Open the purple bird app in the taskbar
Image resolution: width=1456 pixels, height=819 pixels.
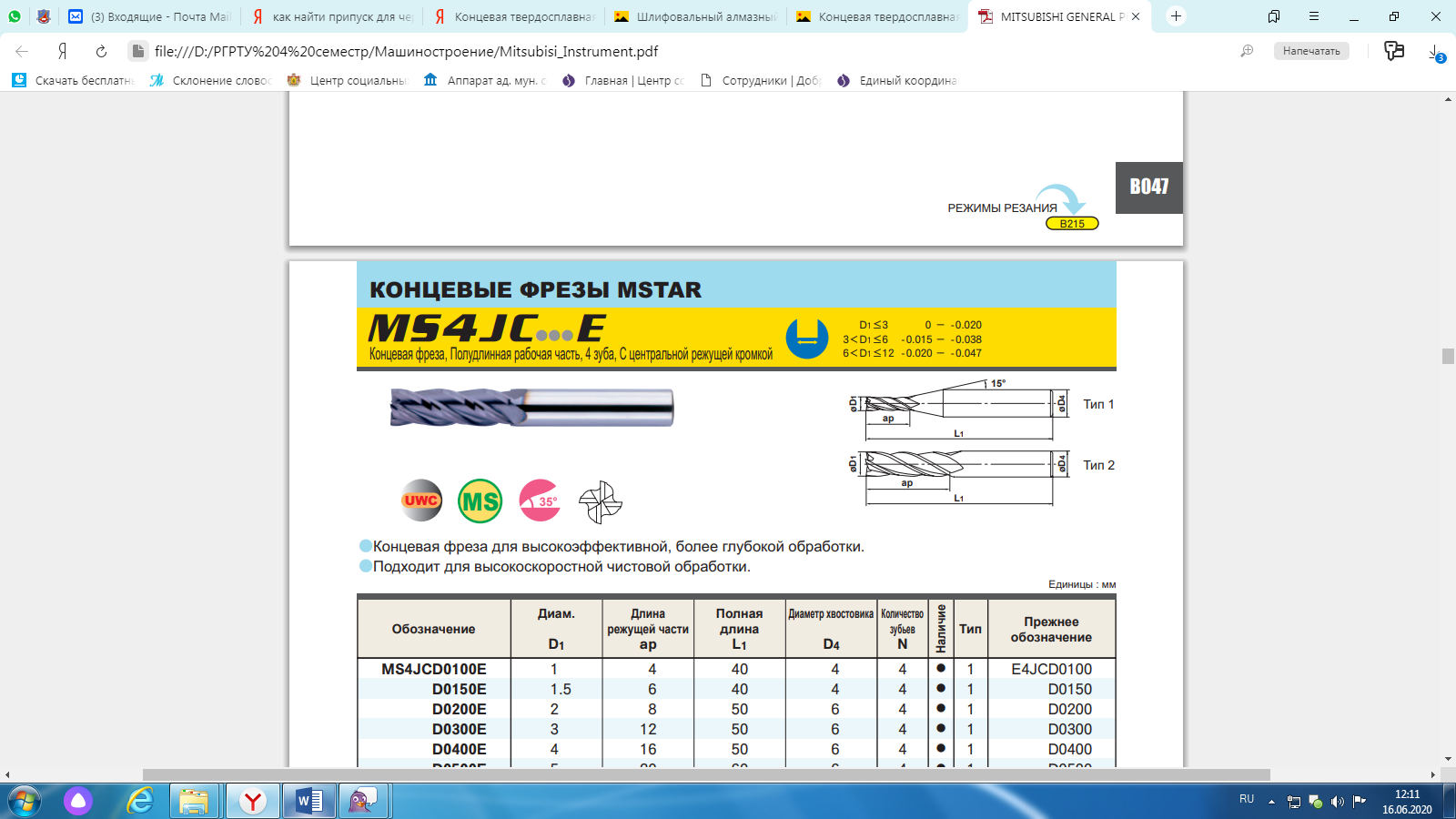click(364, 801)
